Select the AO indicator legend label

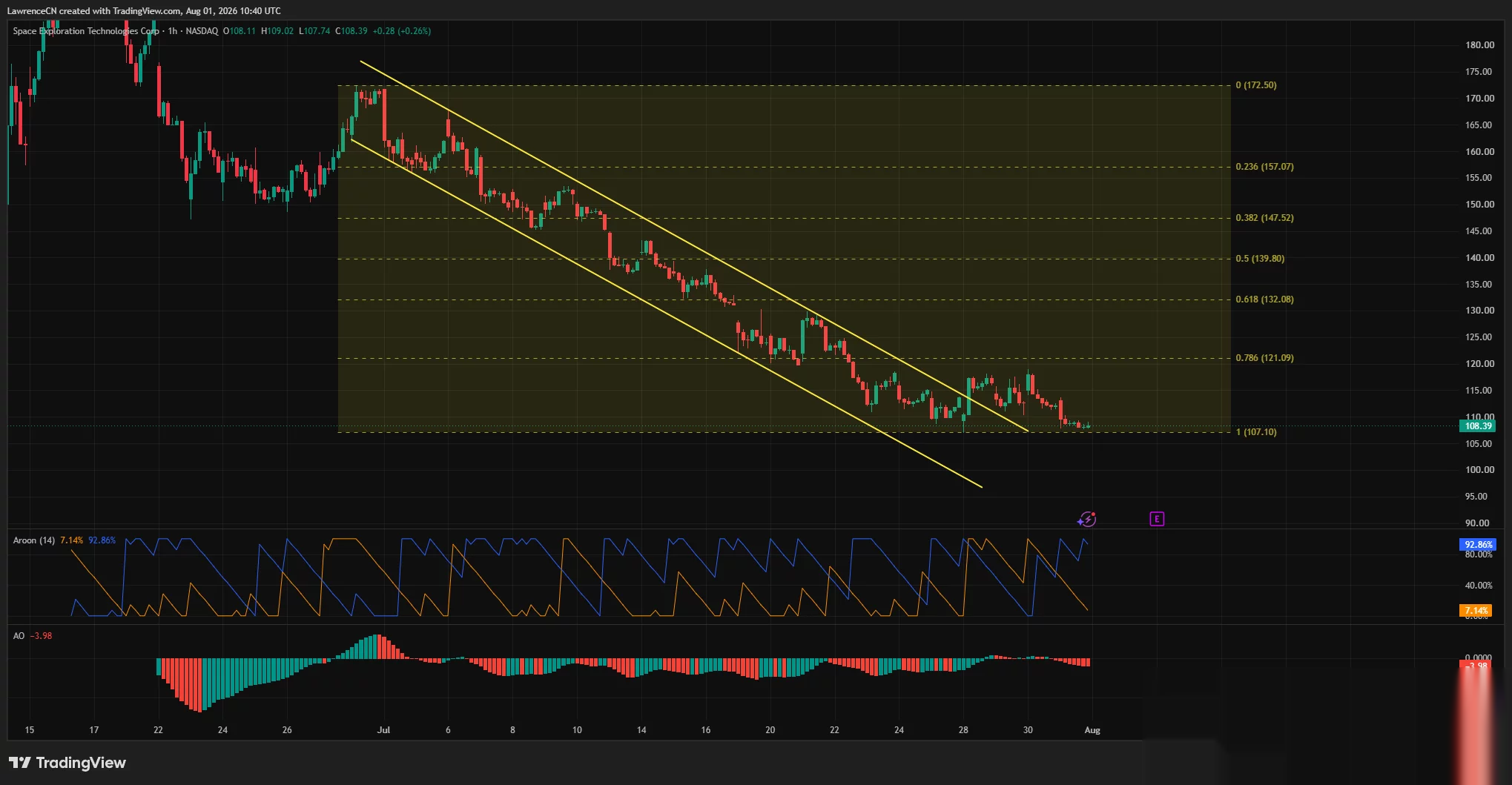tap(19, 636)
